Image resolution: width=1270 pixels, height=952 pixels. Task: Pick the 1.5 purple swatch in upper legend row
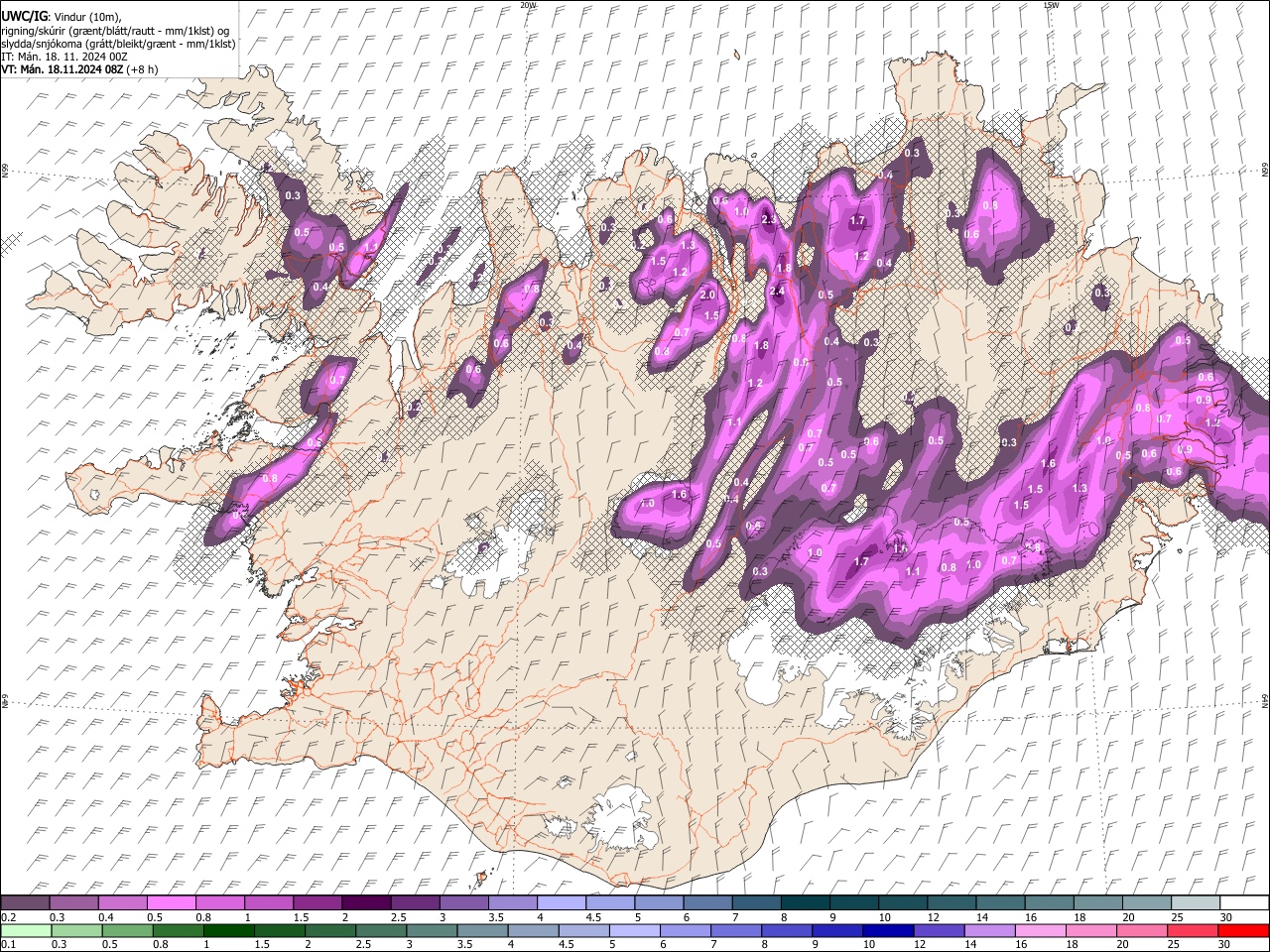317,903
